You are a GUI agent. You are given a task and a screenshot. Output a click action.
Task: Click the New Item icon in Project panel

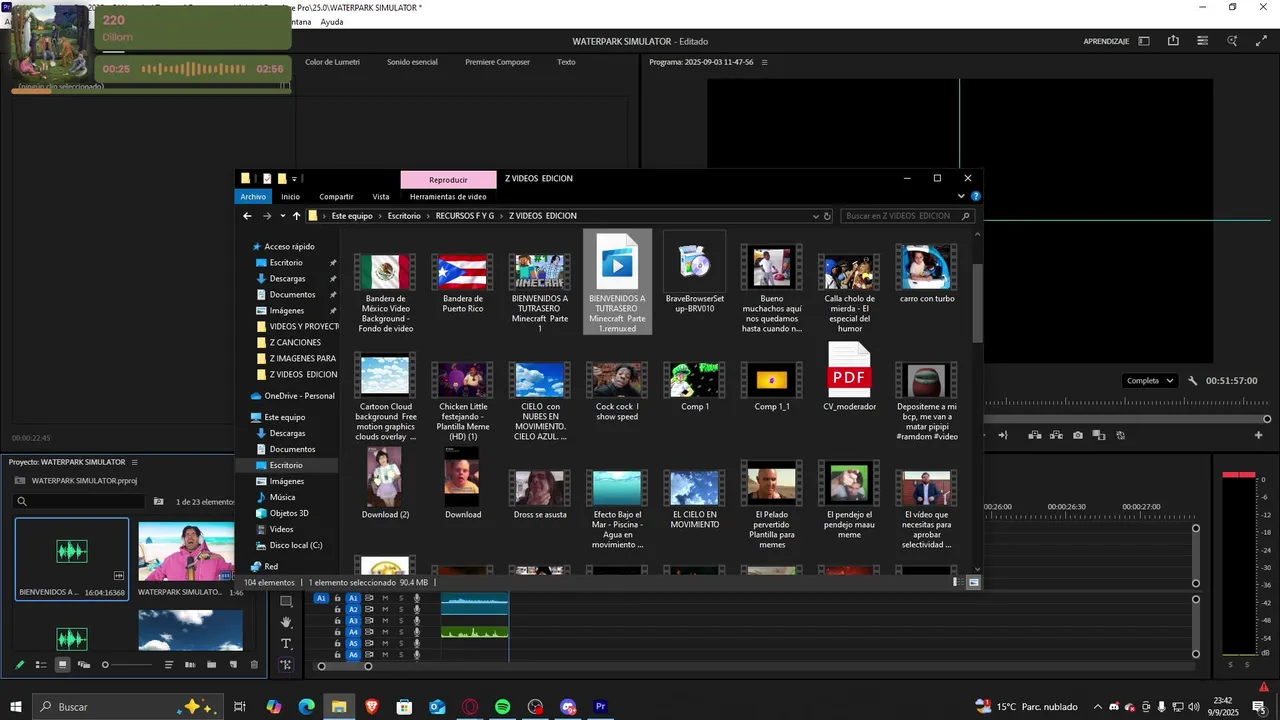[233, 665]
